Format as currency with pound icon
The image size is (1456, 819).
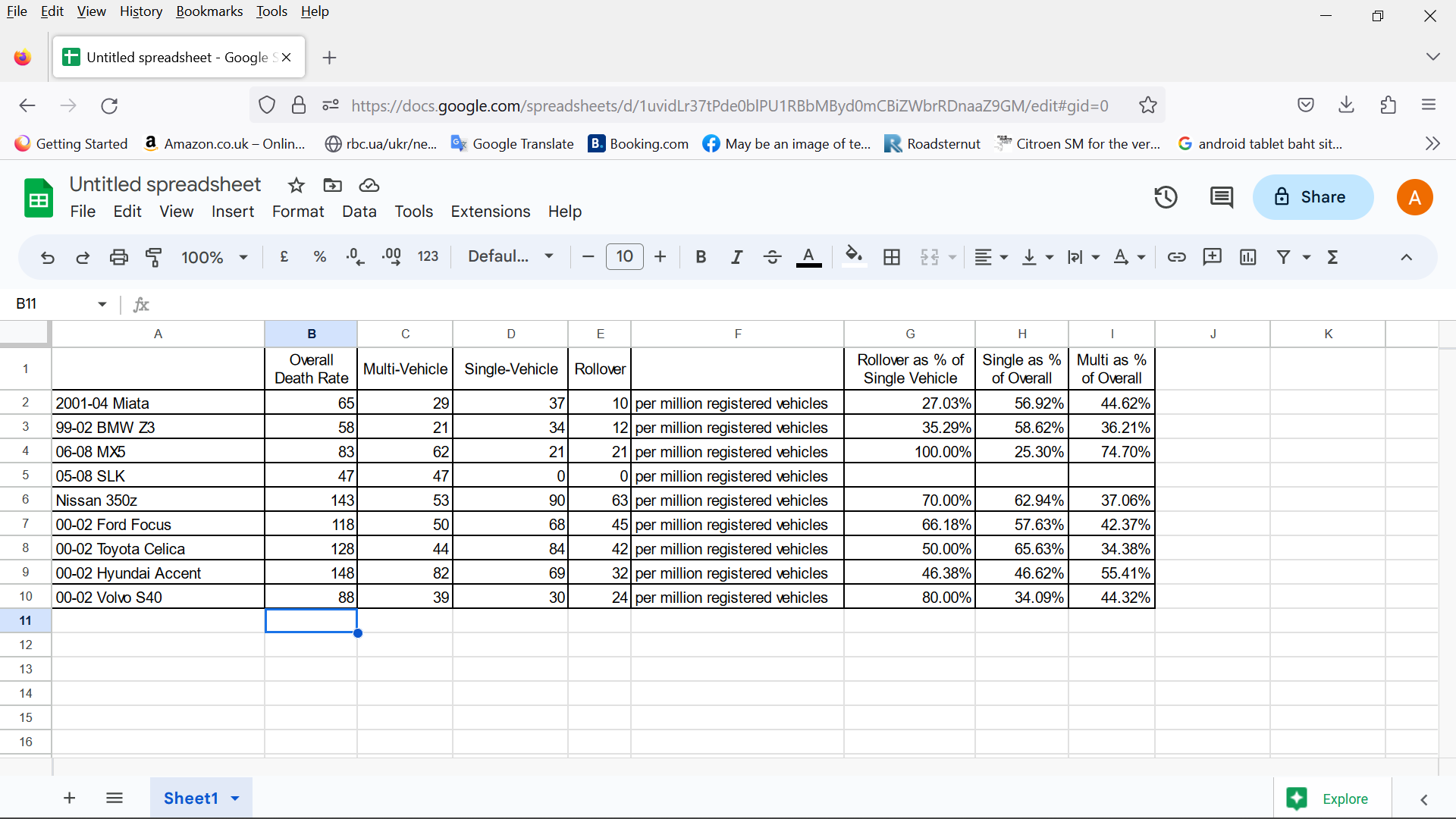284,257
